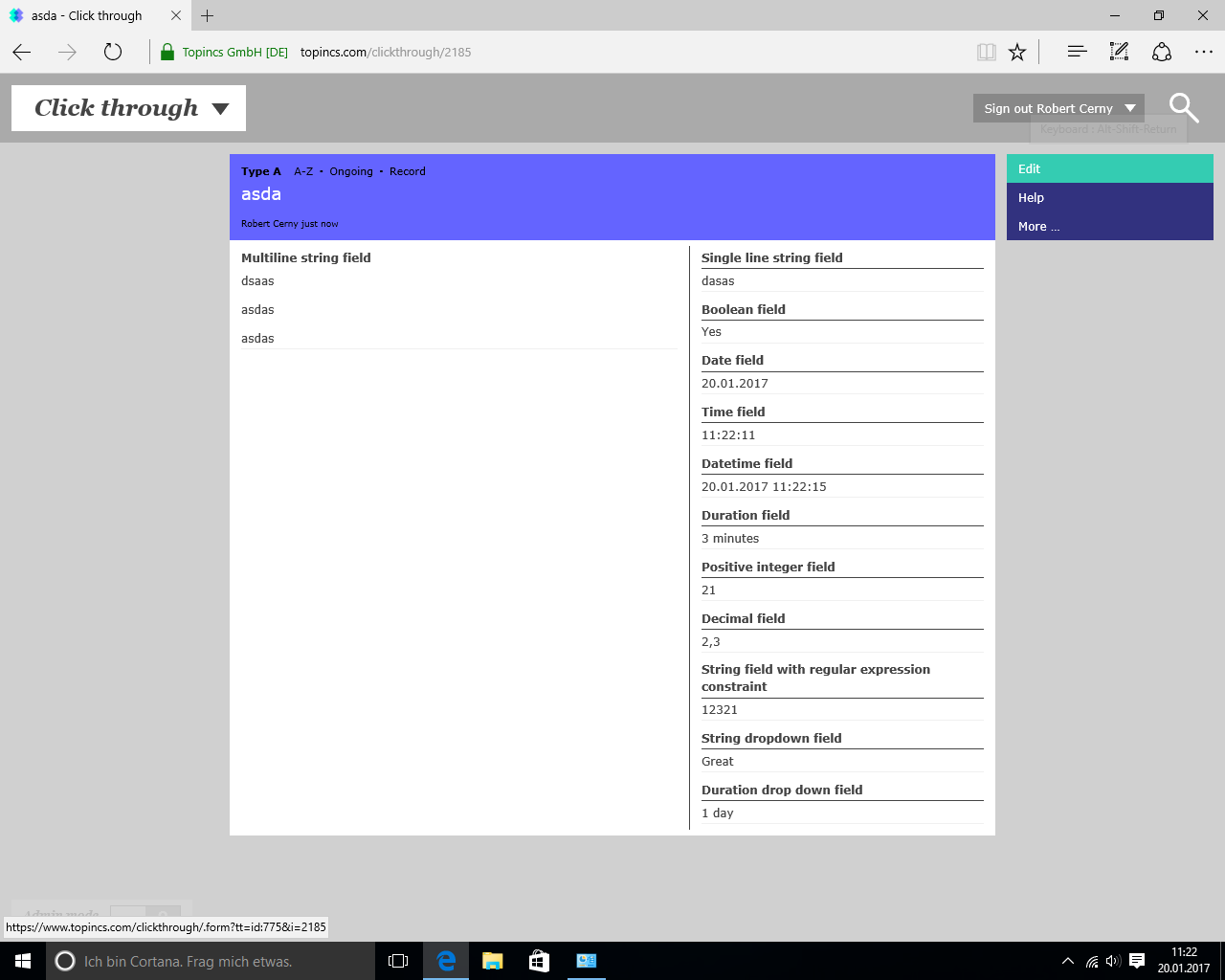This screenshot has height=980, width=1225.
Task: Open the Topincs search magnifier
Action: [x=1184, y=108]
